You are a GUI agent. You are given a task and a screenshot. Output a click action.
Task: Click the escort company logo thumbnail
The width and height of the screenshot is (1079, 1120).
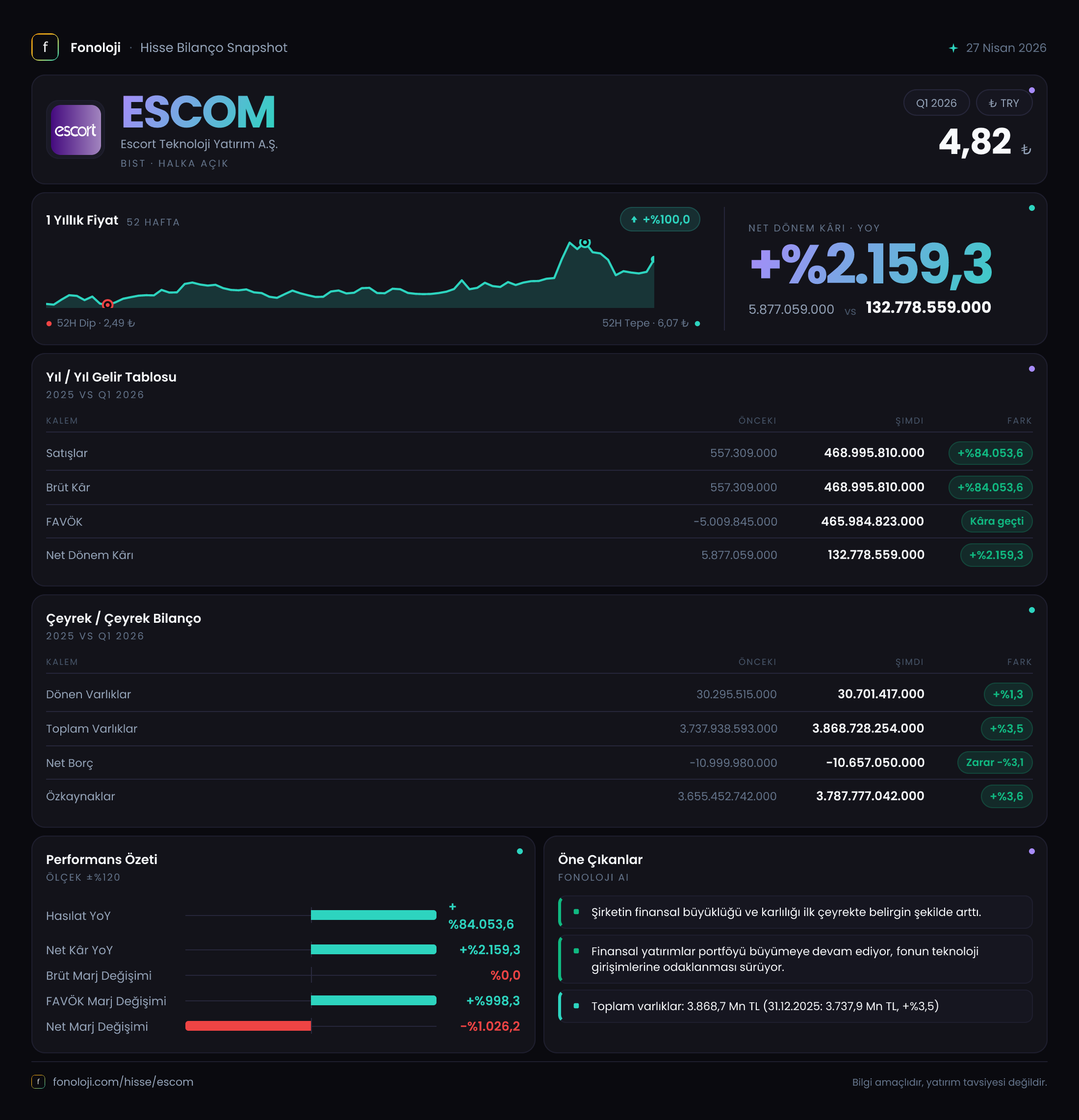(x=76, y=130)
